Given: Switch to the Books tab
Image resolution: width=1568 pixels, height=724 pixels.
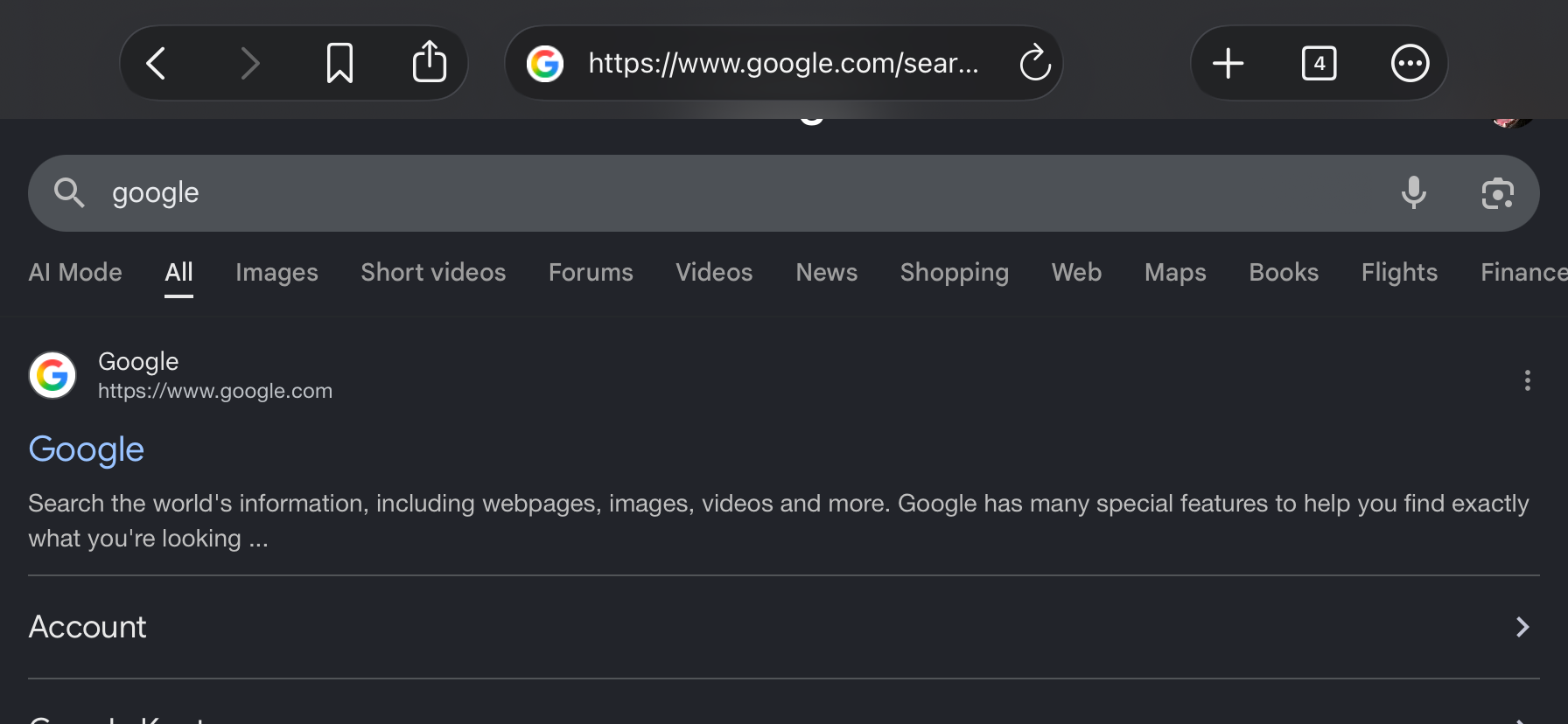Looking at the screenshot, I should click(x=1284, y=273).
